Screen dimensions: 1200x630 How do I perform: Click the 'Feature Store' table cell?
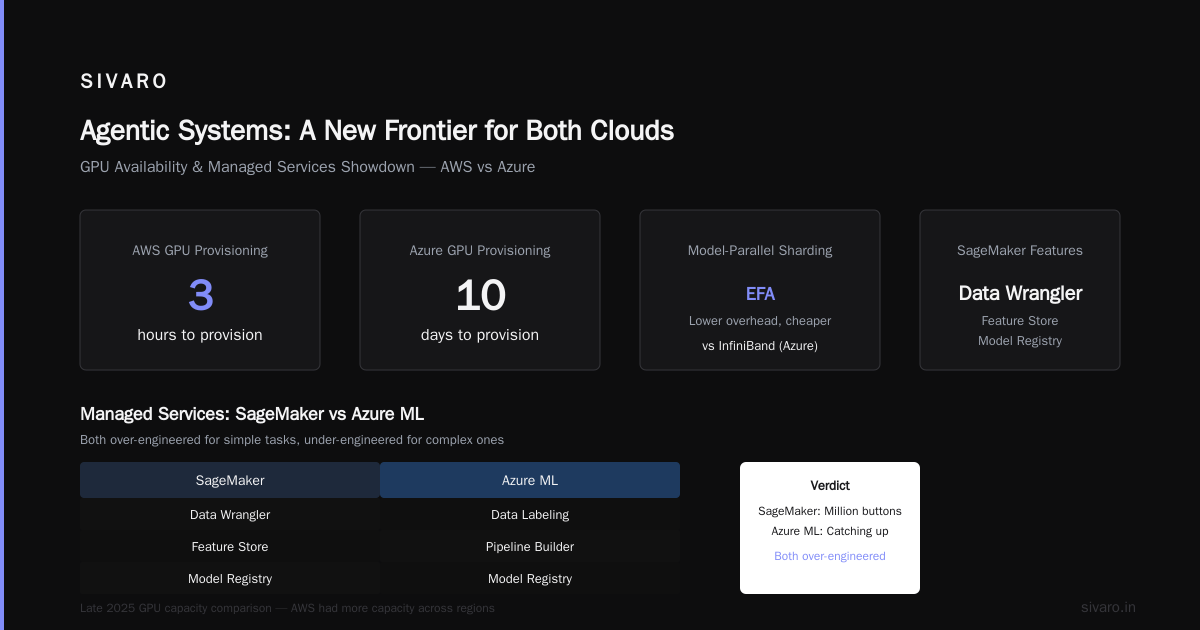230,547
